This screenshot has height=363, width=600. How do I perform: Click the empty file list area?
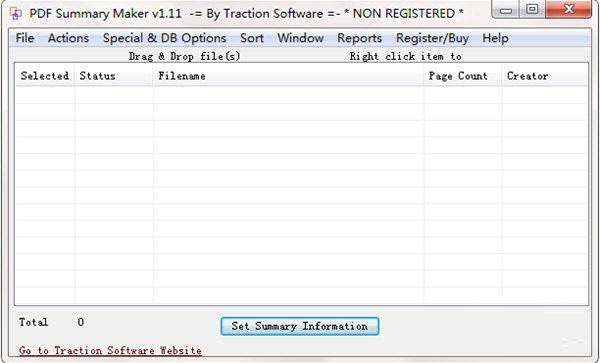click(301, 195)
